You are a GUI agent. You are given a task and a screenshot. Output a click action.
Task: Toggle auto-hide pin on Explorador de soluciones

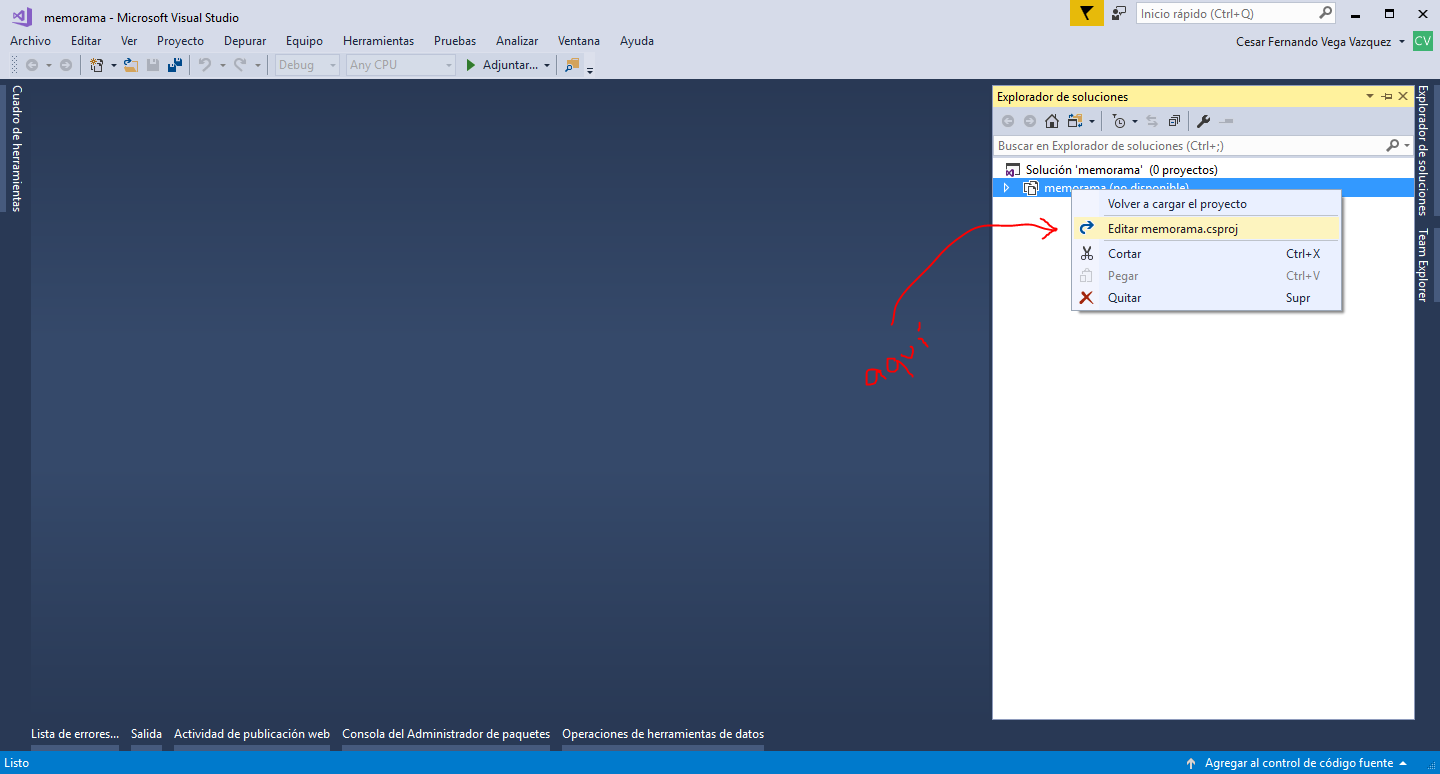click(x=1386, y=96)
